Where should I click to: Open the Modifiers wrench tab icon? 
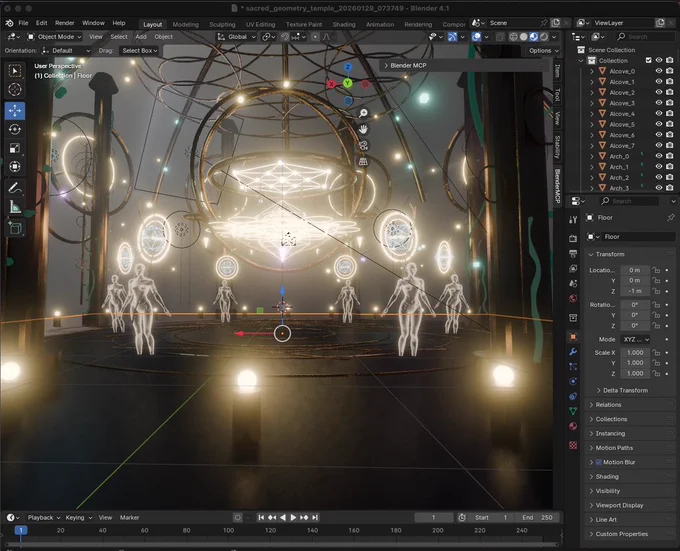(573, 352)
